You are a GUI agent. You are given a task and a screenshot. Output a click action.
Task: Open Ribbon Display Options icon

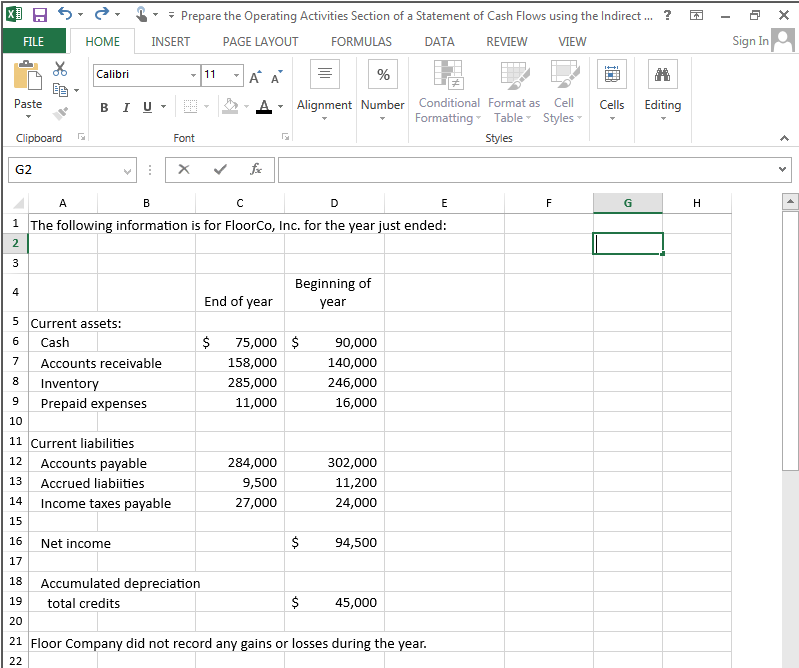click(696, 15)
